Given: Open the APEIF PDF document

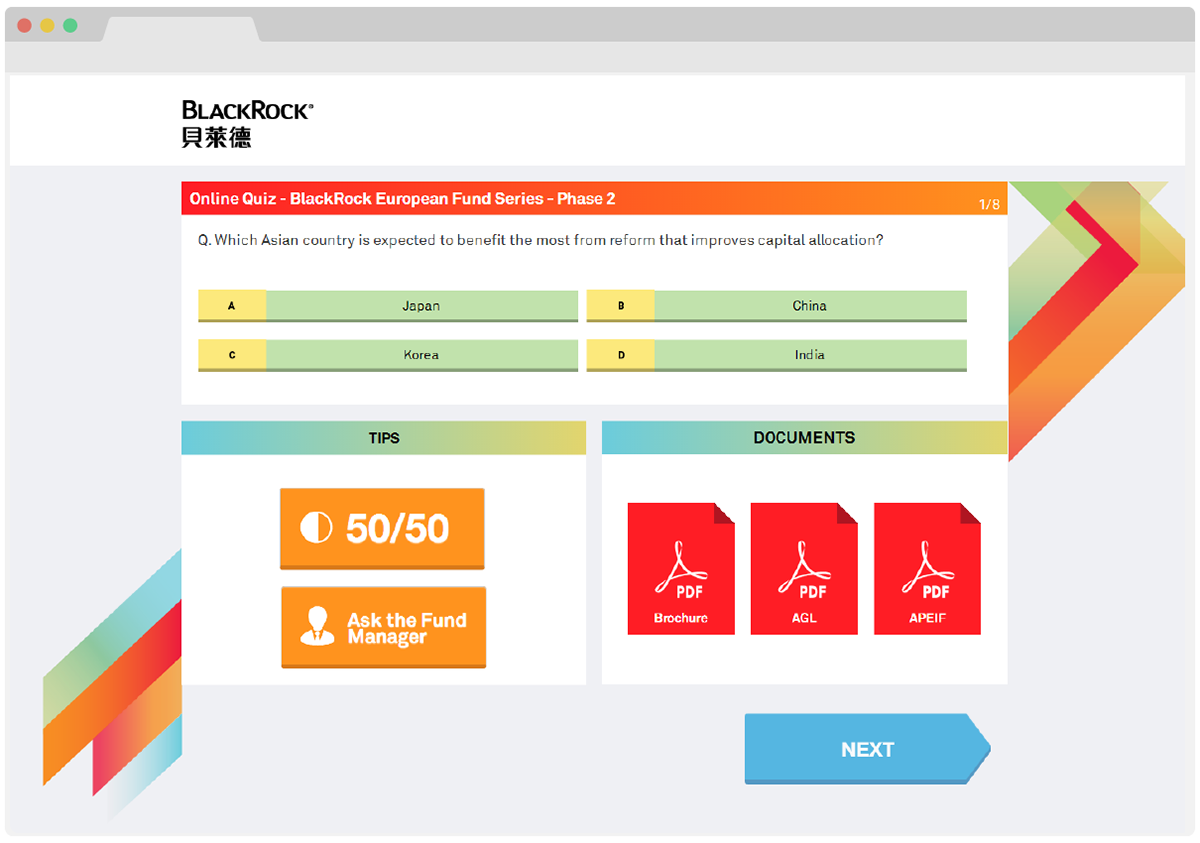Looking at the screenshot, I should point(927,568).
